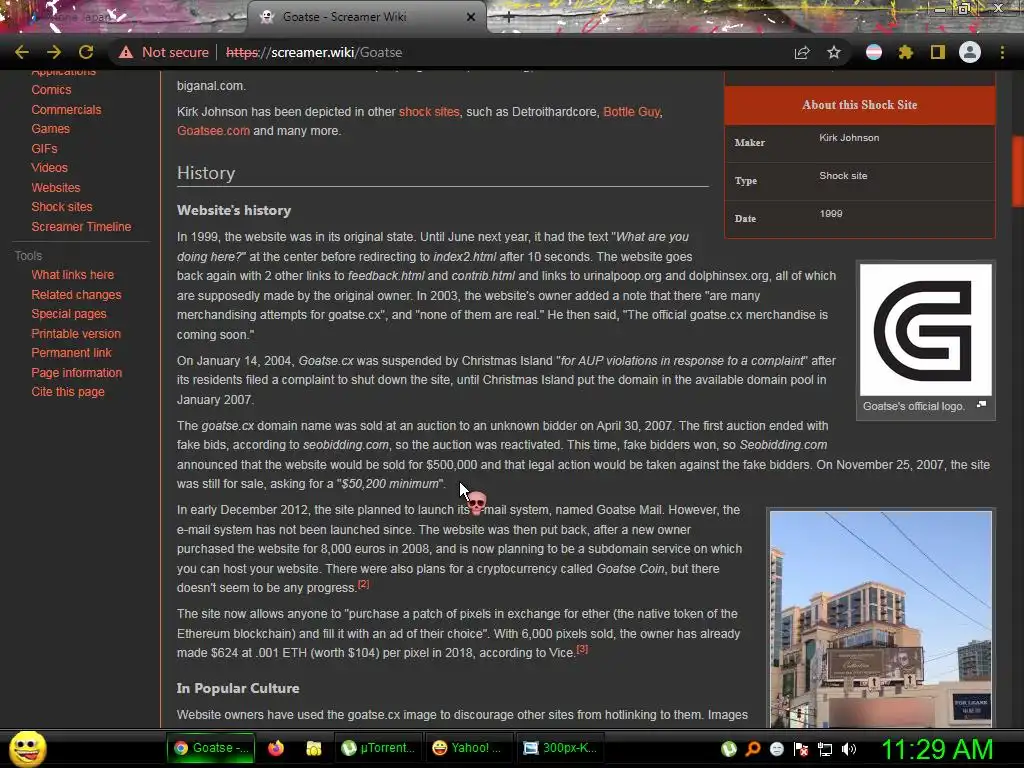
Task: Click the 'Kirk Johnson' Maker value in infobox
Action: point(849,138)
